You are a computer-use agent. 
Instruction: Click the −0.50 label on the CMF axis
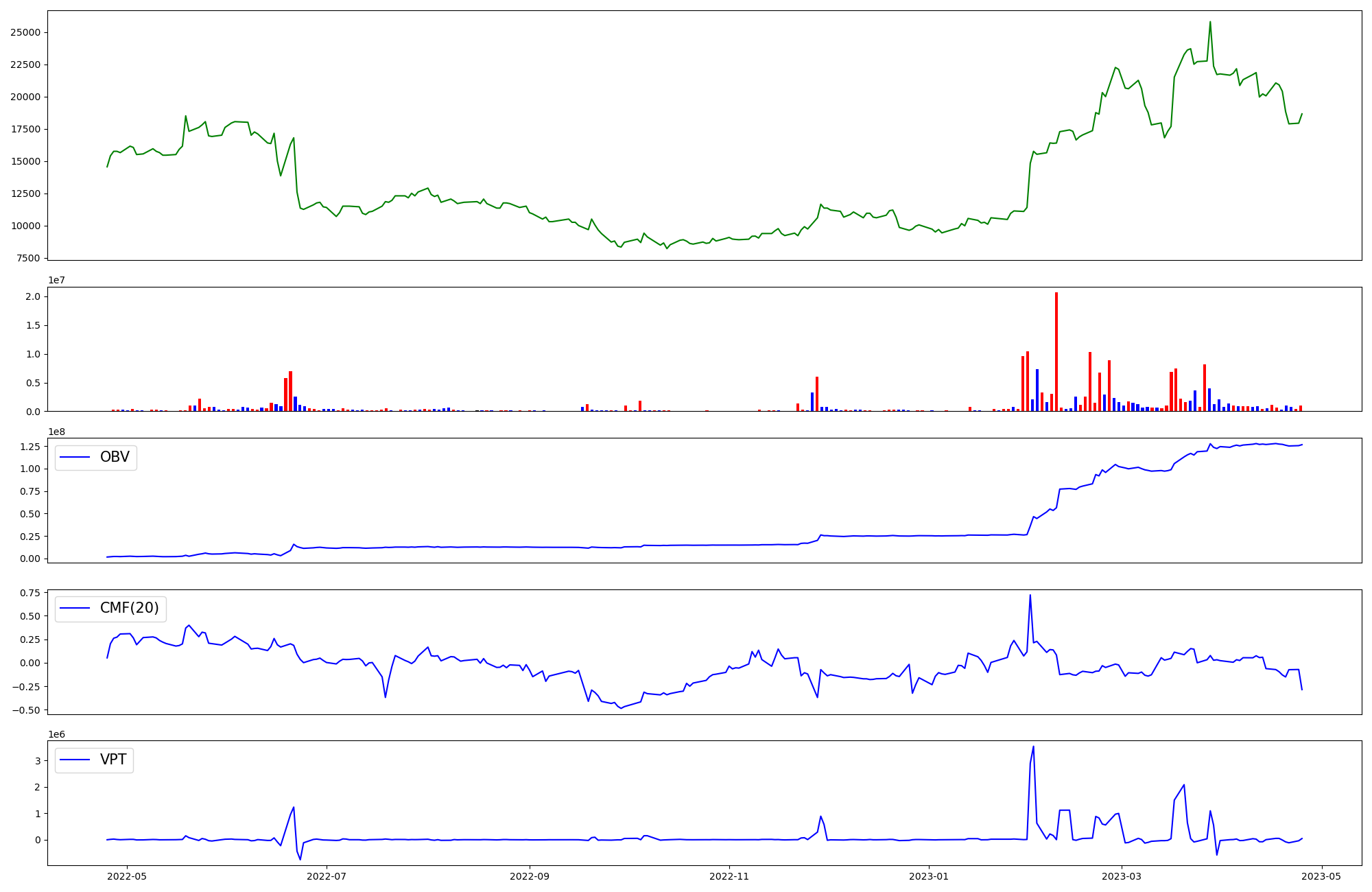click(25, 710)
